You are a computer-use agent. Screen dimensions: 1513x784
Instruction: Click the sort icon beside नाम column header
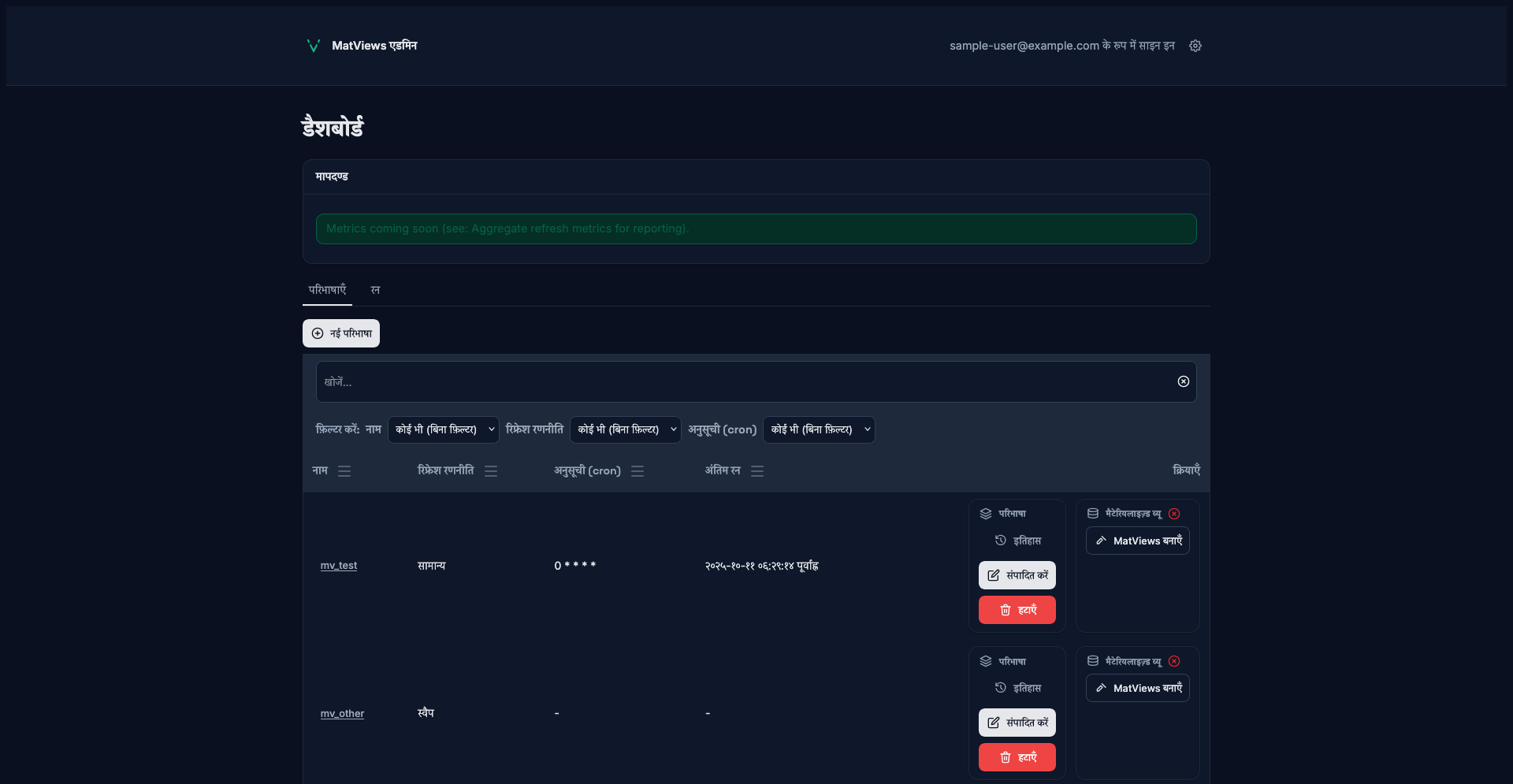344,471
